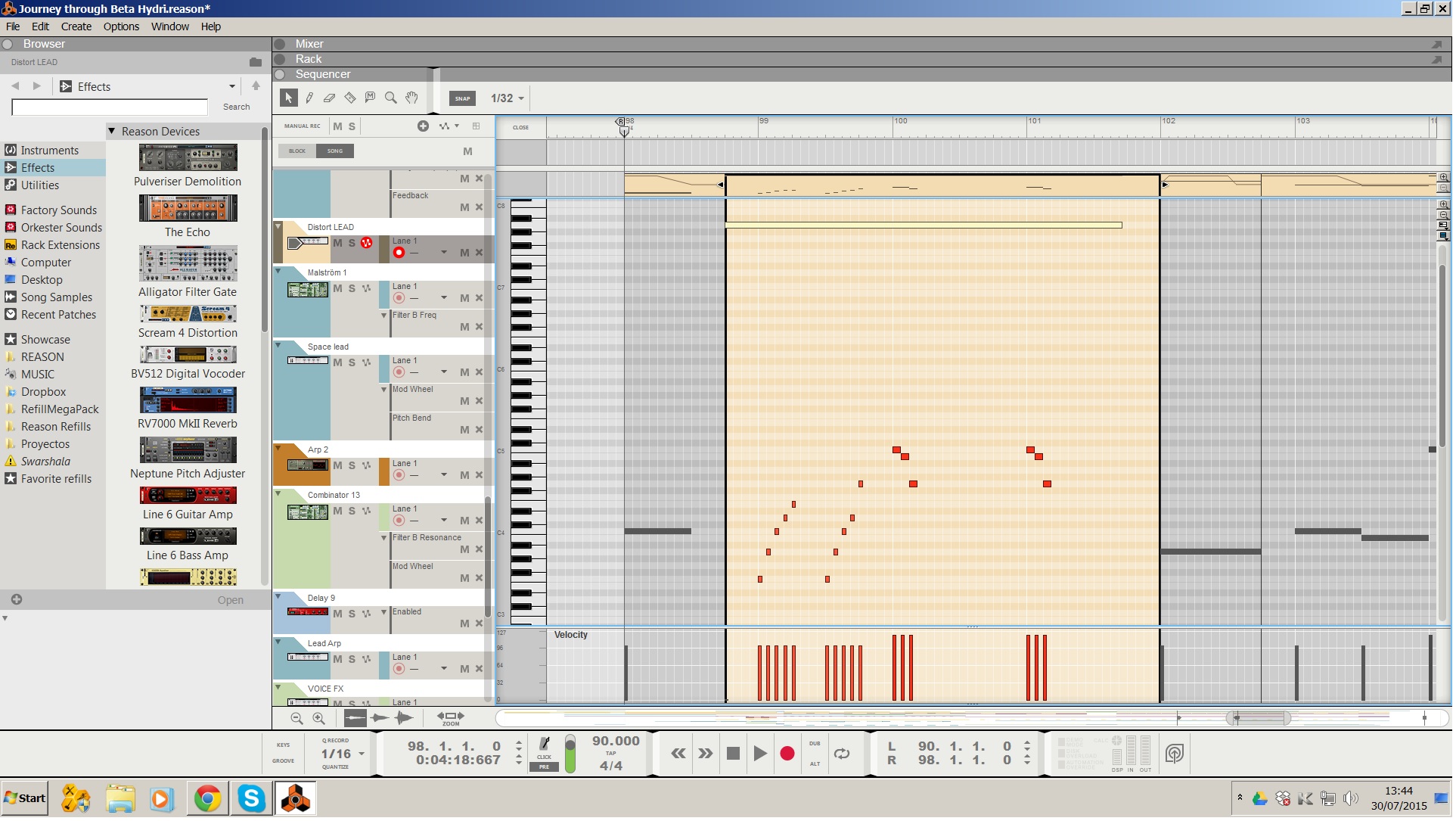Switch to Block view
Viewport: 1456px width, 821px height.
(x=297, y=151)
